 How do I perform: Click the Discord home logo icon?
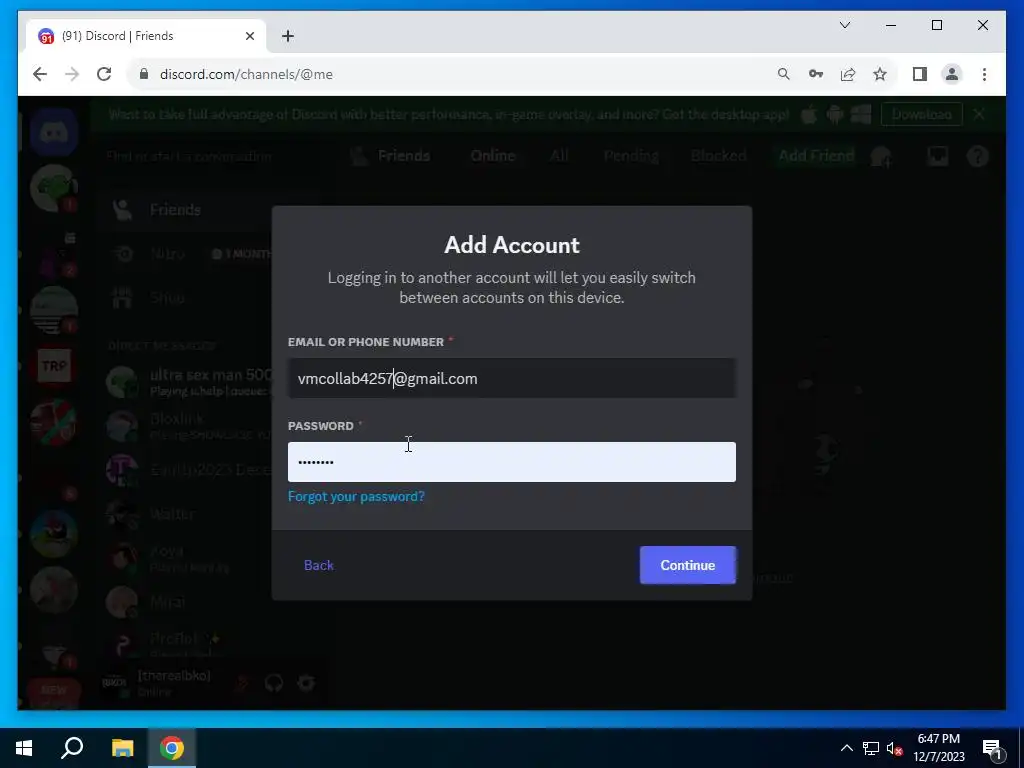(54, 133)
